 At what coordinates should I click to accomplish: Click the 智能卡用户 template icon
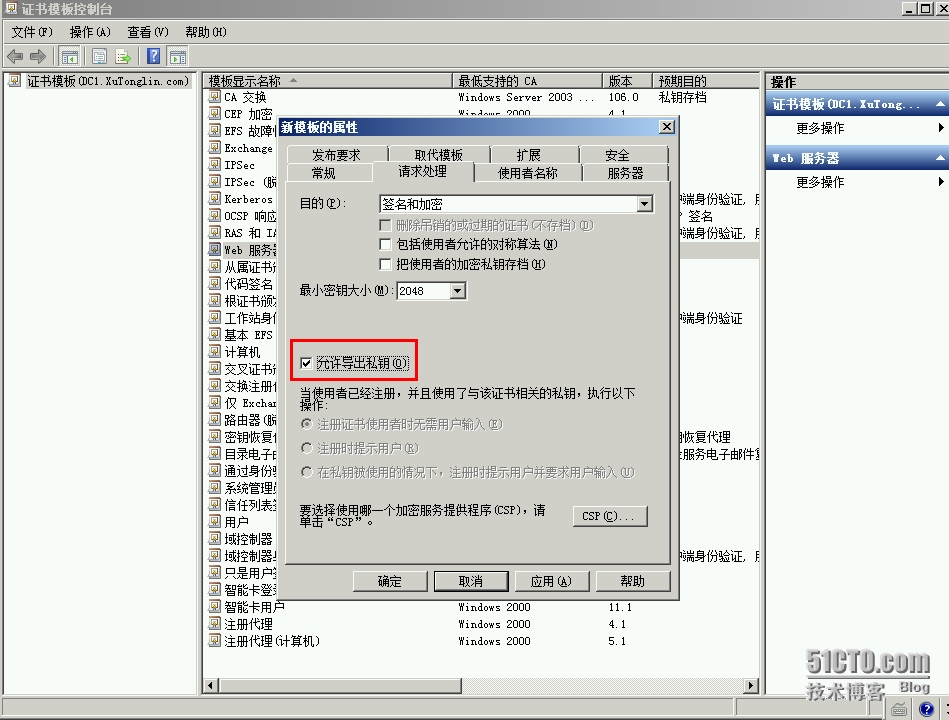click(214, 606)
